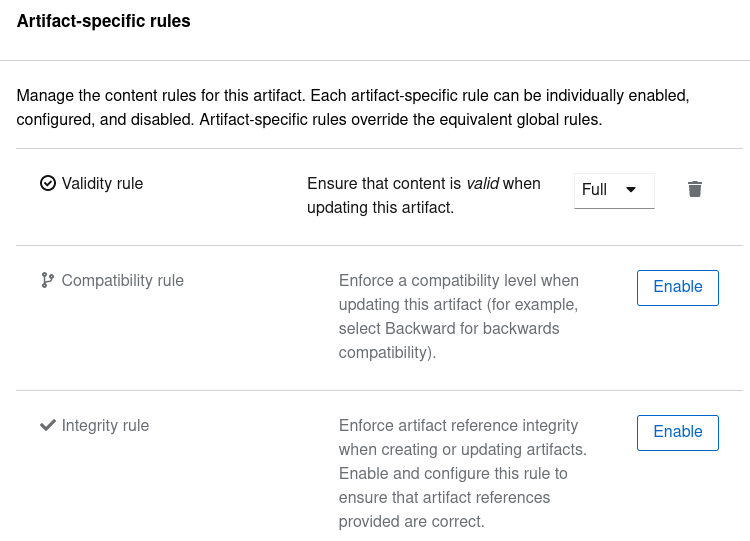Viewport: 750px width, 541px height.
Task: Select the Compatibility rule label
Action: point(122,280)
